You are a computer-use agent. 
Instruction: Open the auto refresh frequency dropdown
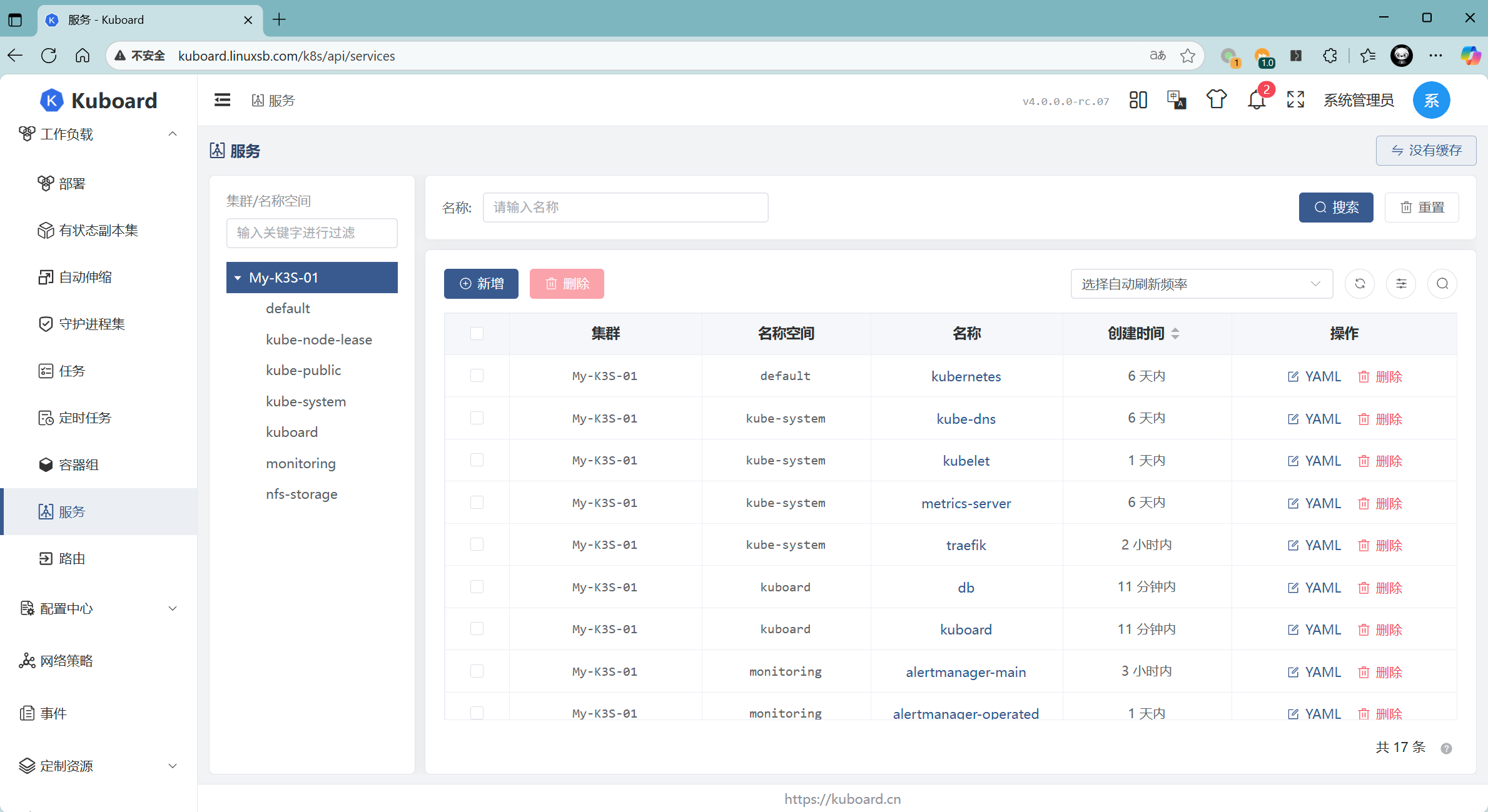click(x=1201, y=284)
